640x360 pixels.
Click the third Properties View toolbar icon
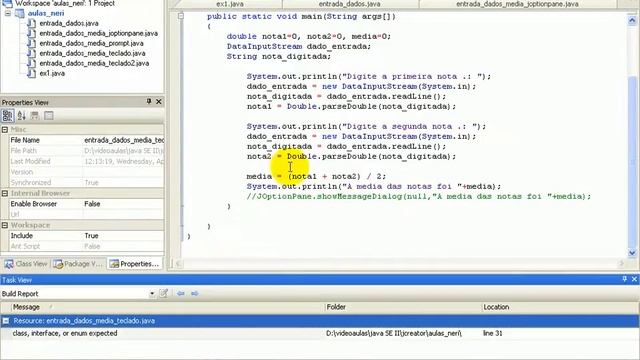pos(35,116)
